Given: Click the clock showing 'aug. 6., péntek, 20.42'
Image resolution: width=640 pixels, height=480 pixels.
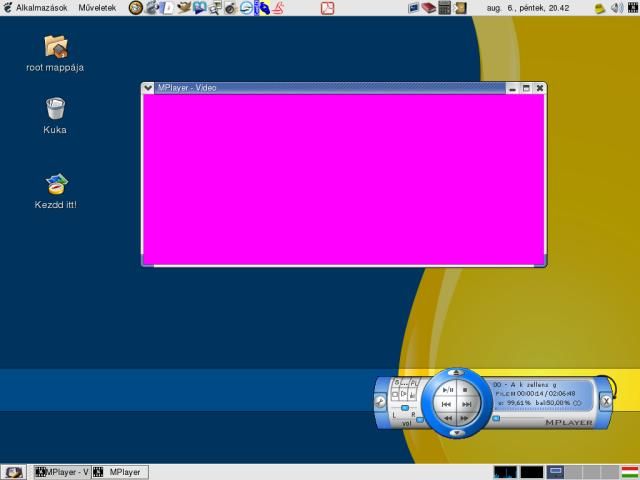Looking at the screenshot, I should coord(528,8).
